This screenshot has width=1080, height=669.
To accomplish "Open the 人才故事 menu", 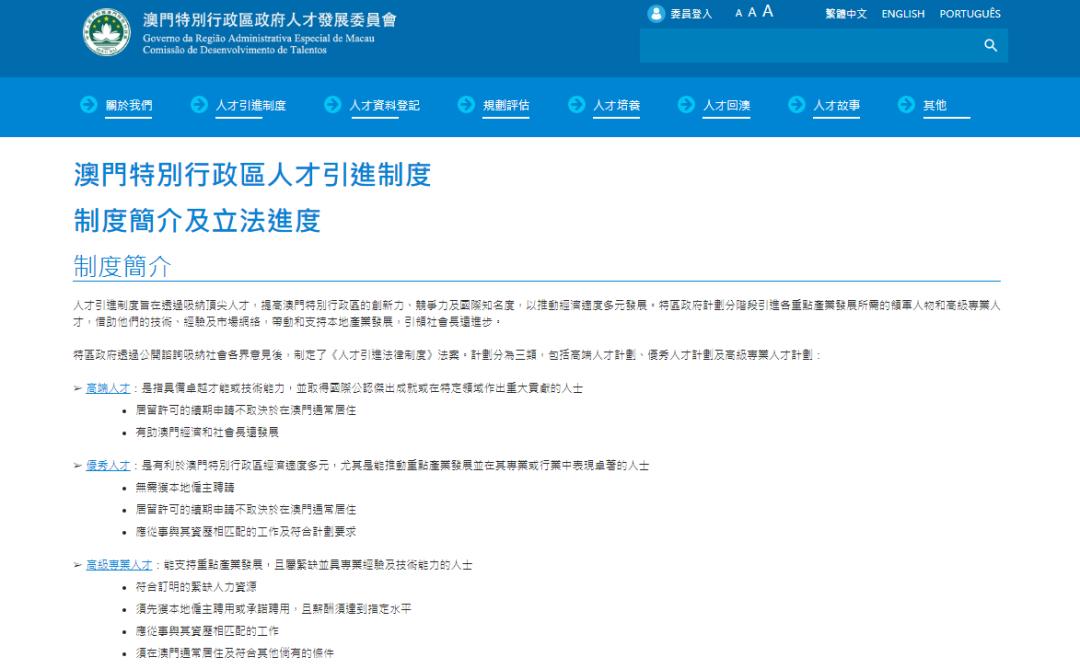I will point(836,105).
